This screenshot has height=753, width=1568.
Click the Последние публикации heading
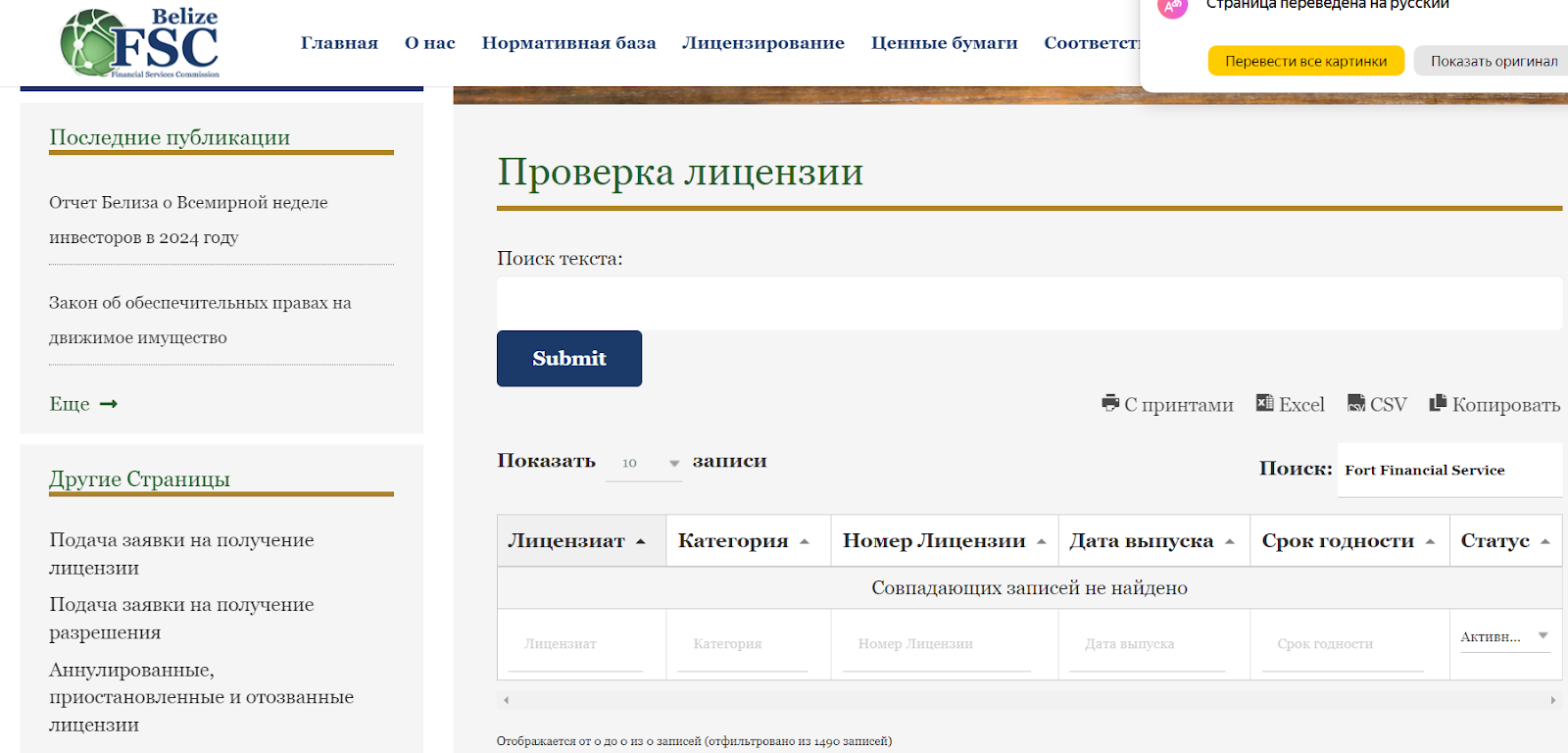[170, 137]
